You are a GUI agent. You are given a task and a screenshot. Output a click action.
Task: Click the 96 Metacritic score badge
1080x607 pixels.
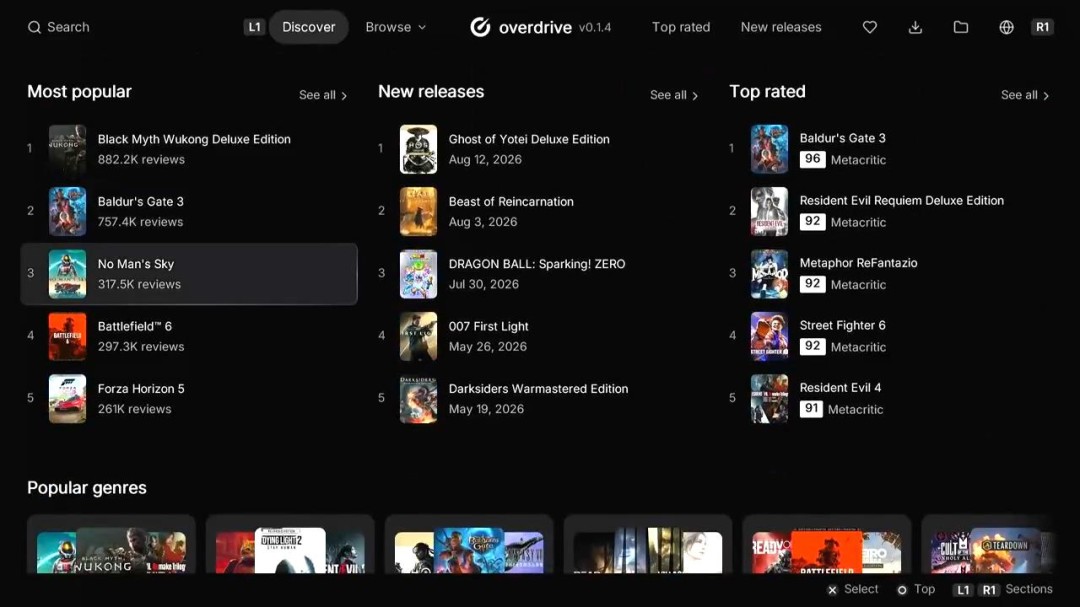click(x=813, y=159)
